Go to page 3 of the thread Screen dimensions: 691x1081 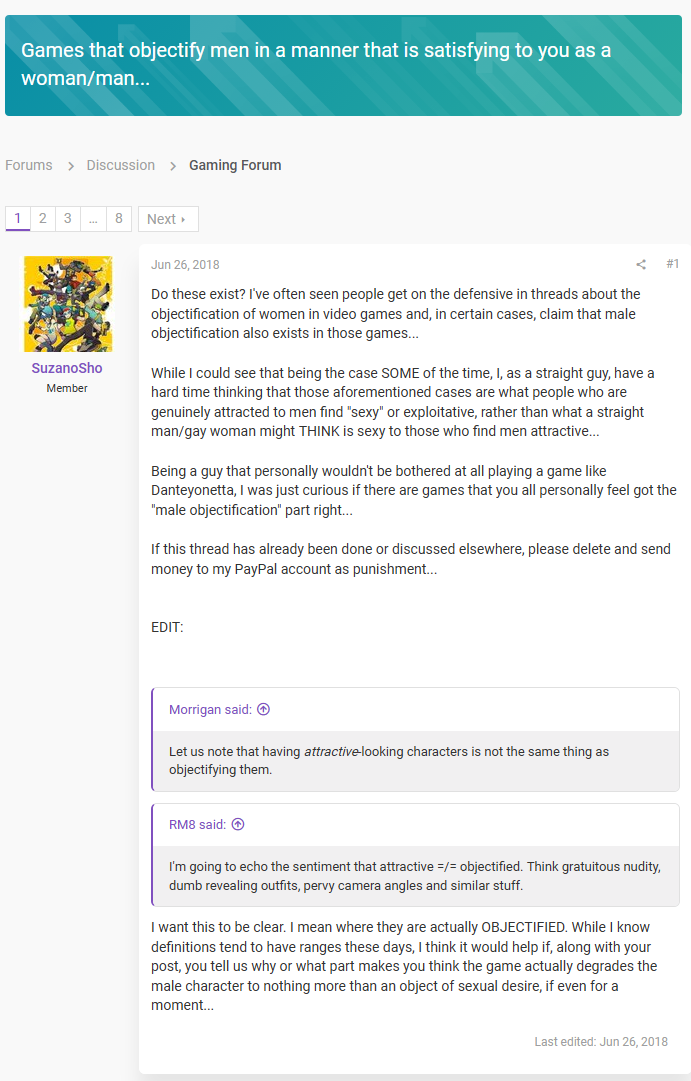point(68,219)
